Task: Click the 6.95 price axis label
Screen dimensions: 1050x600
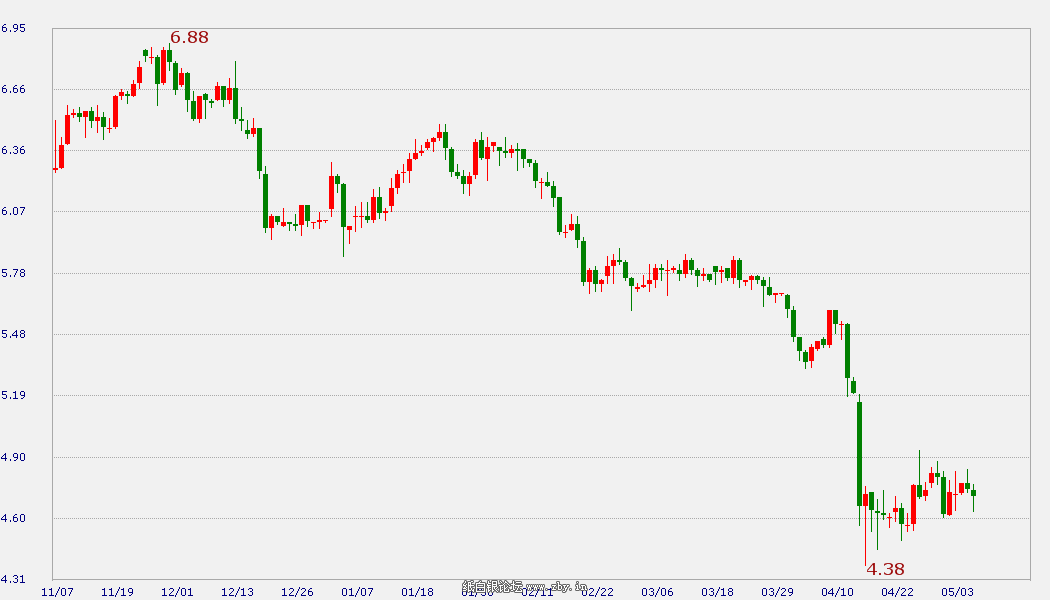Action: (x=13, y=29)
